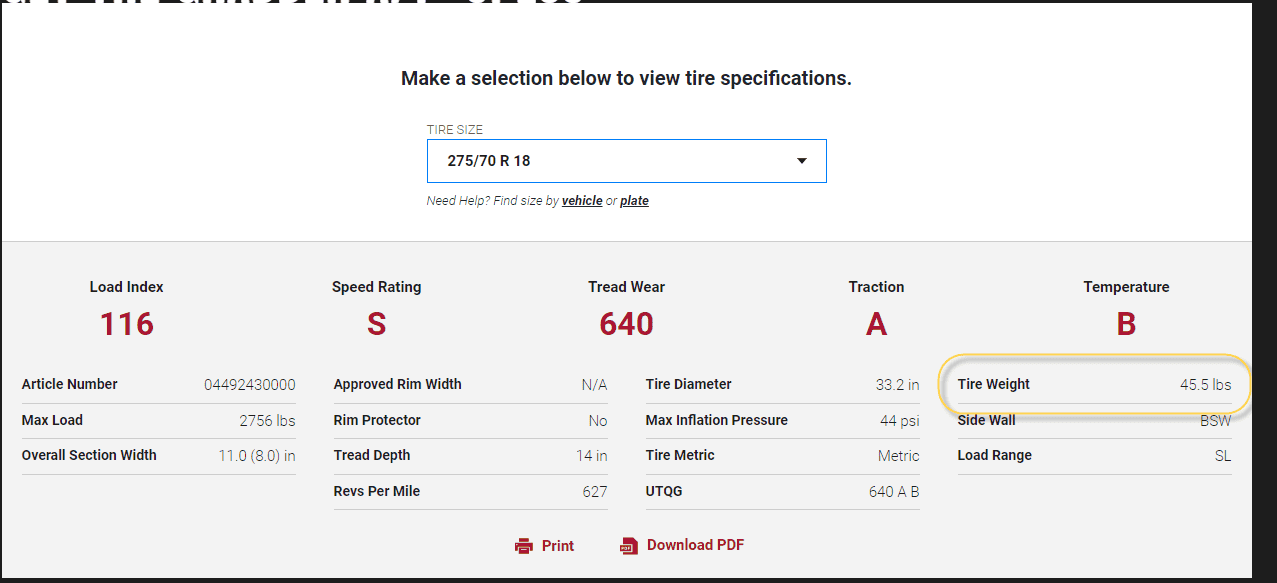Click the Revs Per Mile 627 value
Screen dimensions: 1277x583
[x=594, y=492]
